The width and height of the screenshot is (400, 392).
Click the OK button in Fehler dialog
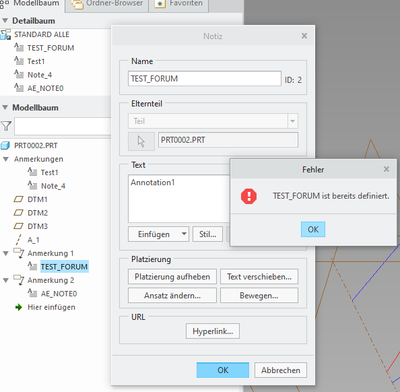coord(313,229)
